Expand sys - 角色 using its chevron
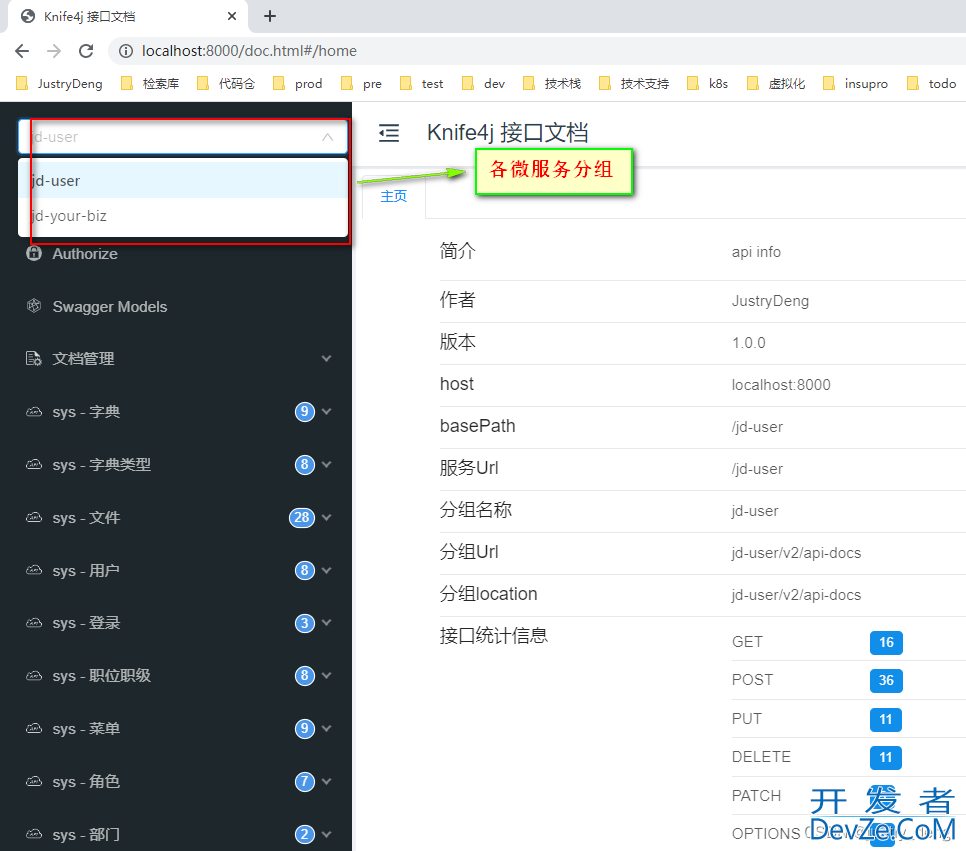The height and width of the screenshot is (851, 966). pos(327,782)
